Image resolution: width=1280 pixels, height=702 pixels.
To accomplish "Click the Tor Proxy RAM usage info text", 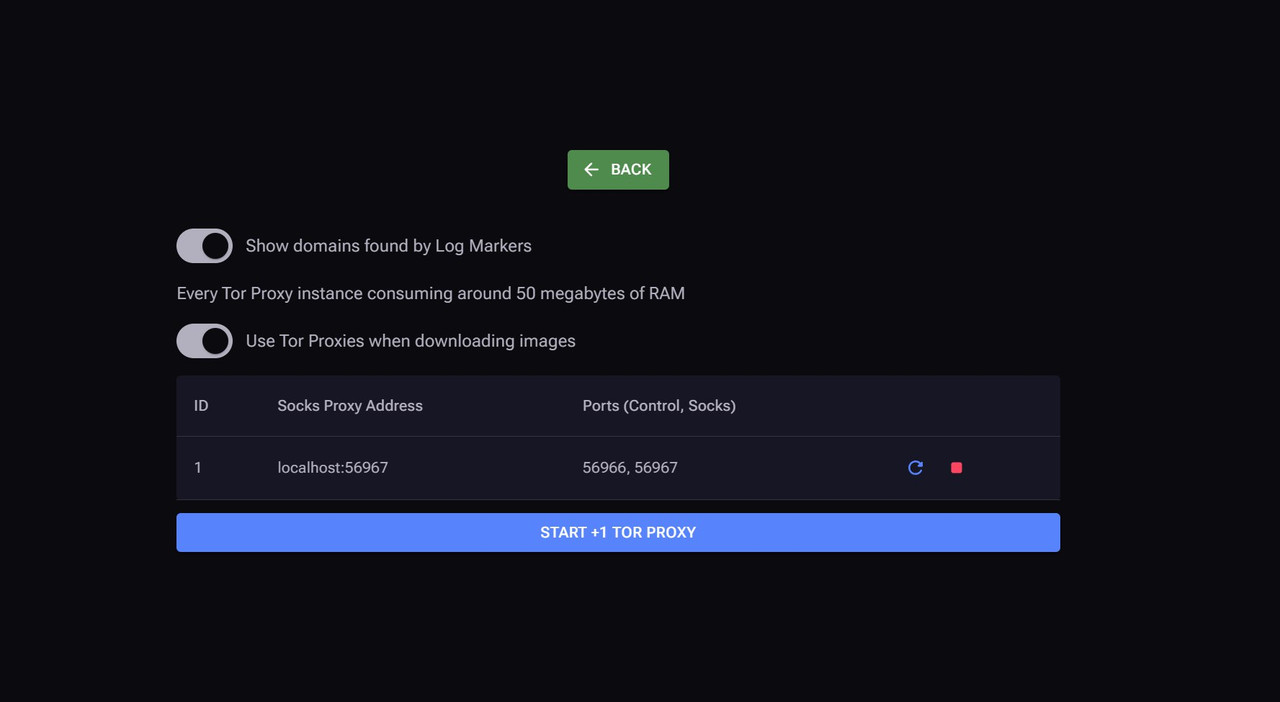I will tap(430, 294).
